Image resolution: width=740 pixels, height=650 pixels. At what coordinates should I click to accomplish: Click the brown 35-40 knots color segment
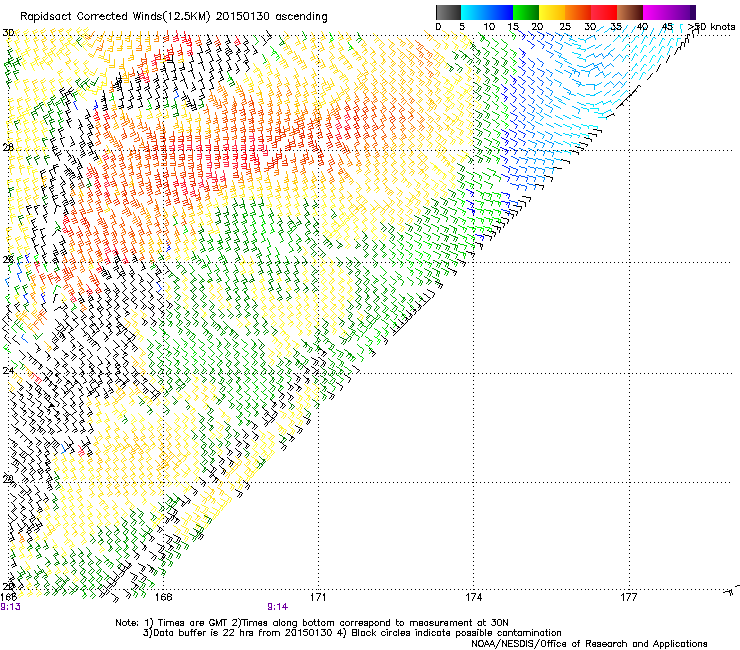[630, 12]
